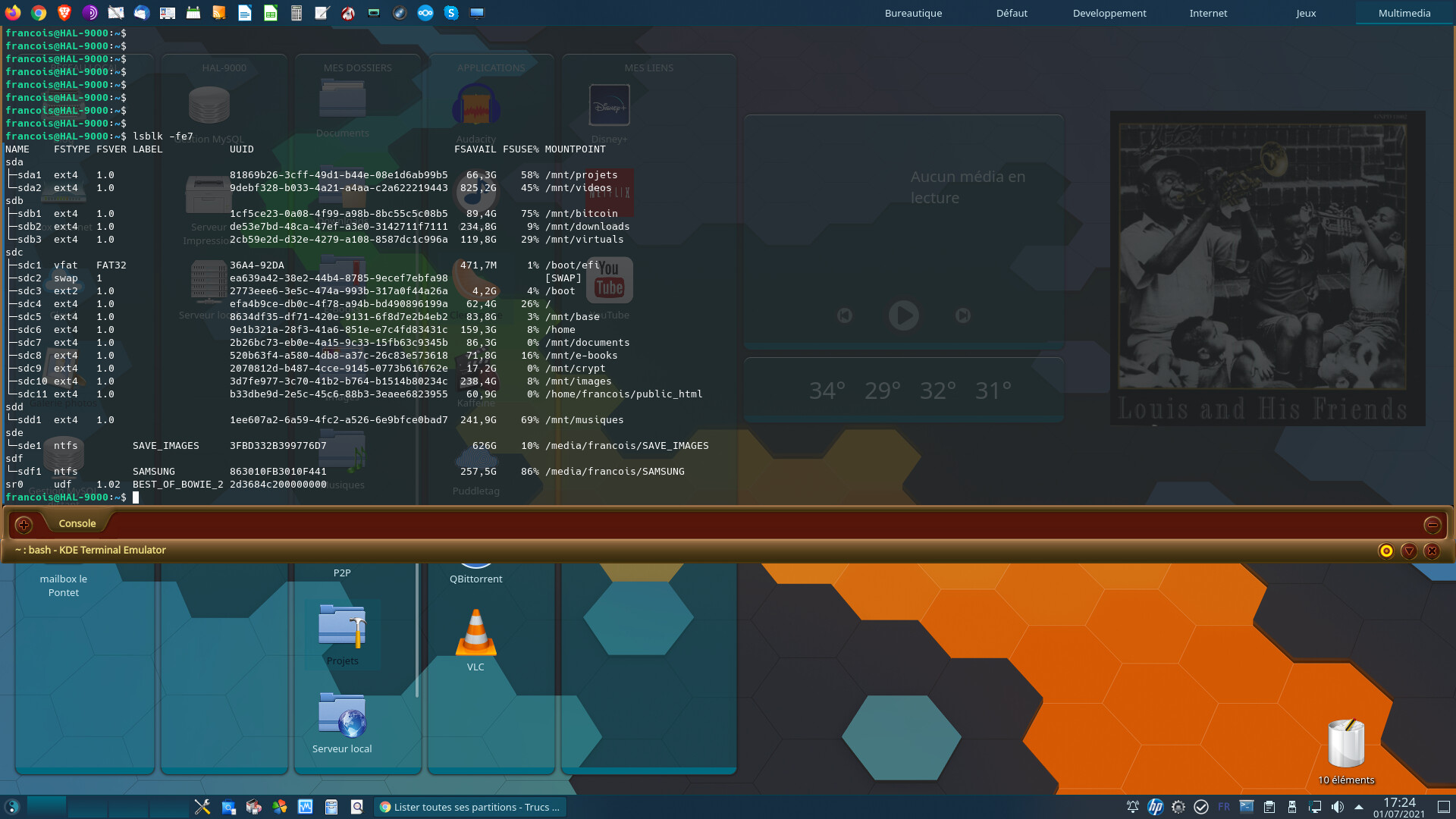The width and height of the screenshot is (1456, 819).
Task: Open system monitor icon in taskbar
Action: [x=306, y=807]
